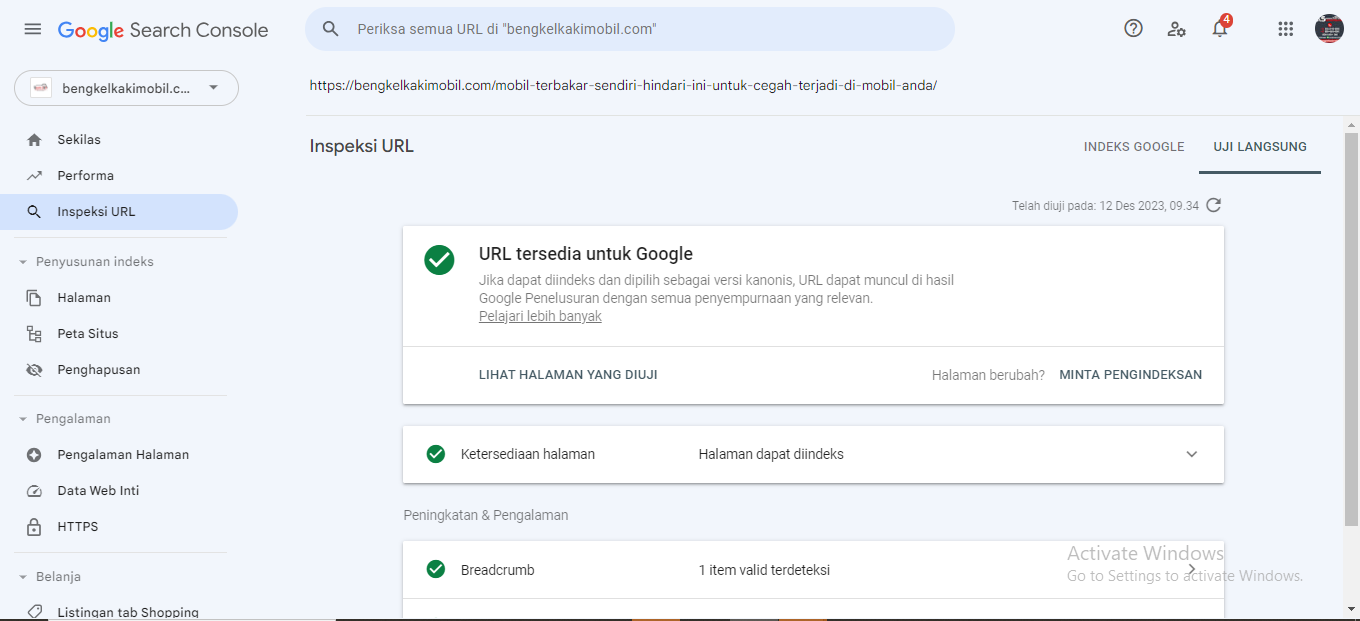The image size is (1360, 621).
Task: Click the Inspeksi URL page heading
Action: coord(362,146)
